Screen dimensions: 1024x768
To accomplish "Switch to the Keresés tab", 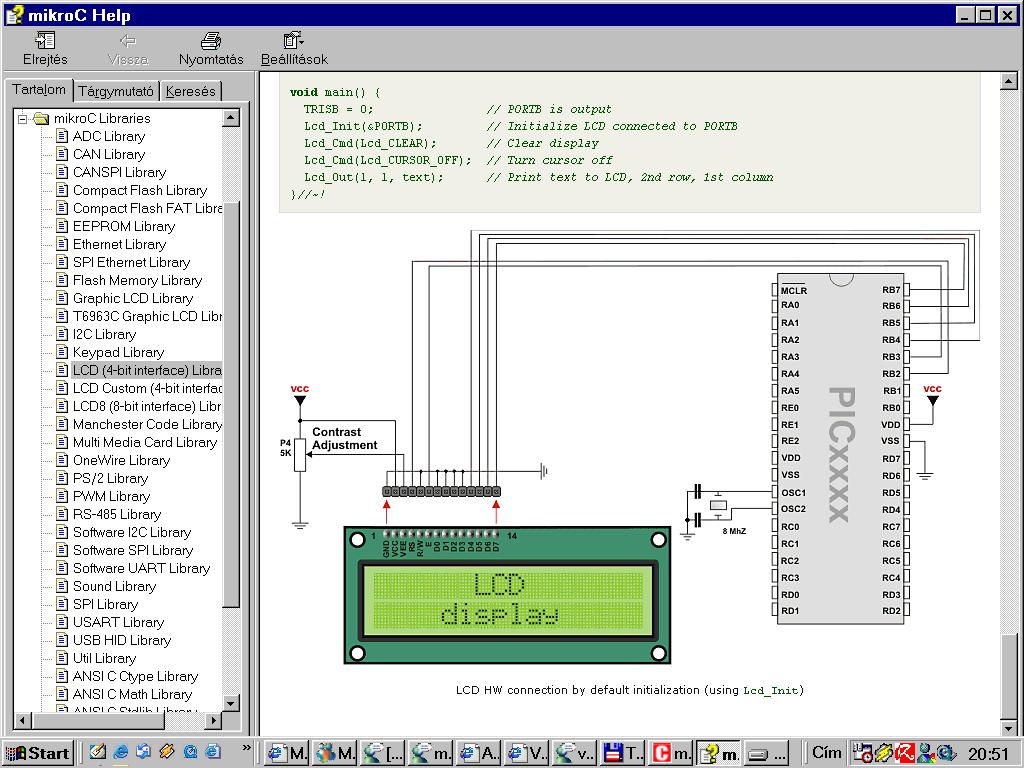I will tap(190, 91).
